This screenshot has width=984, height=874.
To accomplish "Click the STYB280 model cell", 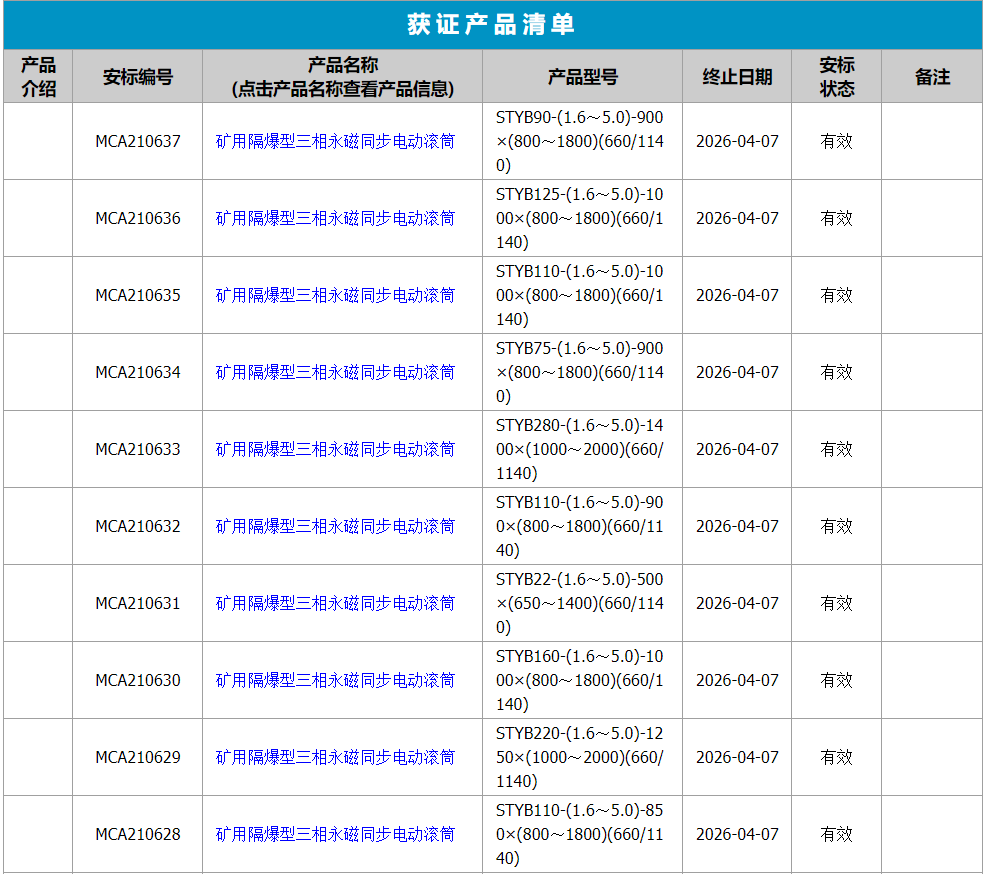I will pos(582,449).
